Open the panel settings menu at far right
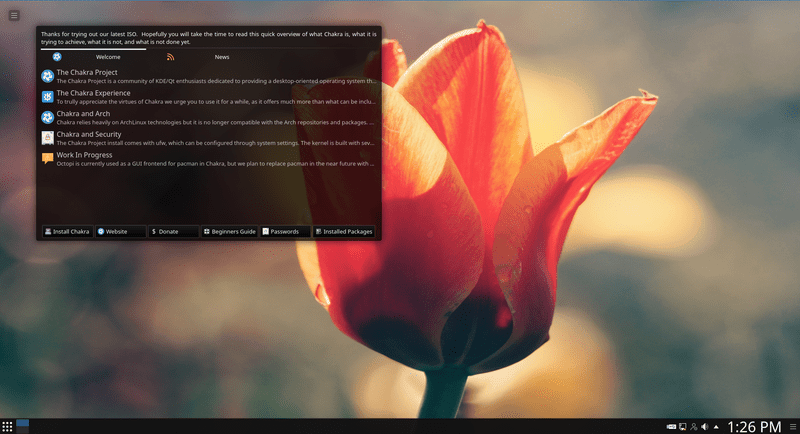This screenshot has height=434, width=800. (792, 427)
